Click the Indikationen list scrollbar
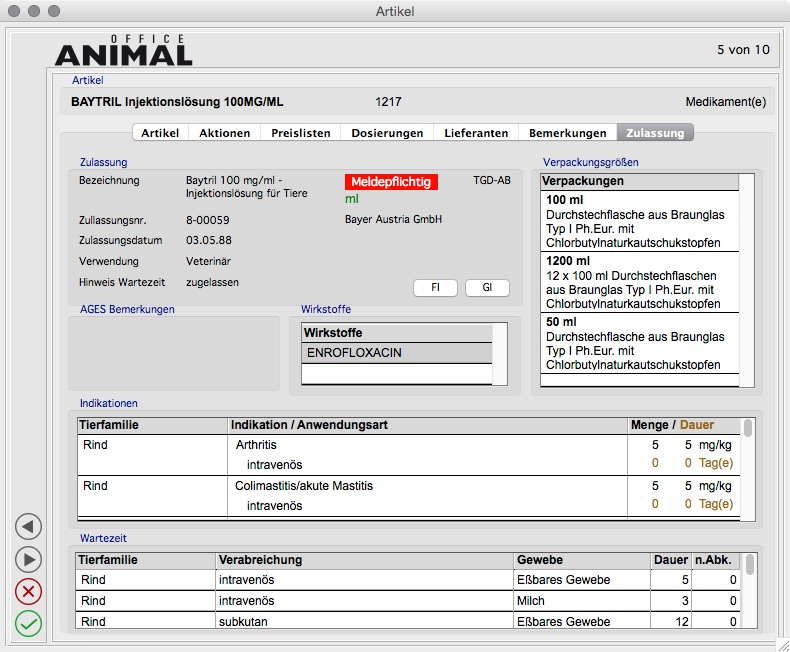Image resolution: width=790 pixels, height=652 pixels. coord(747,470)
